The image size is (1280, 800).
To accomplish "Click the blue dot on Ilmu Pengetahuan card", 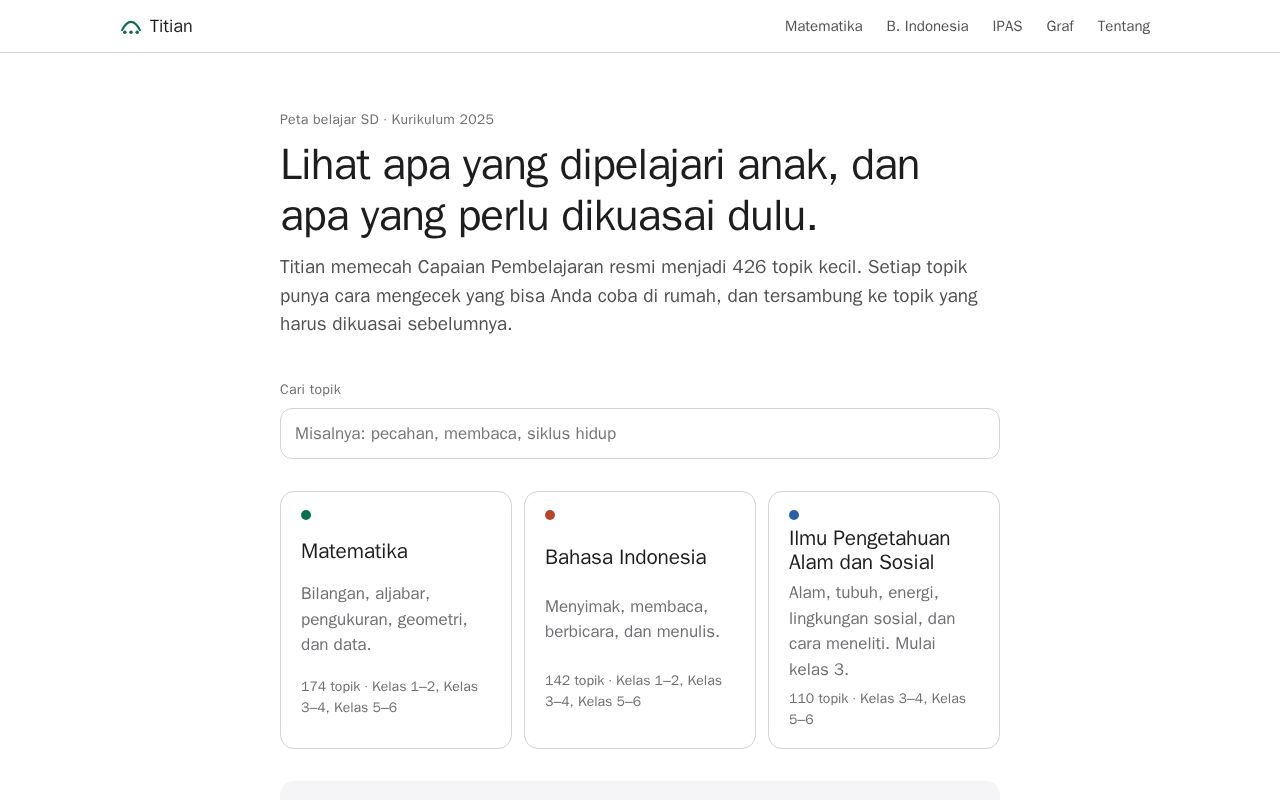I will [x=794, y=515].
